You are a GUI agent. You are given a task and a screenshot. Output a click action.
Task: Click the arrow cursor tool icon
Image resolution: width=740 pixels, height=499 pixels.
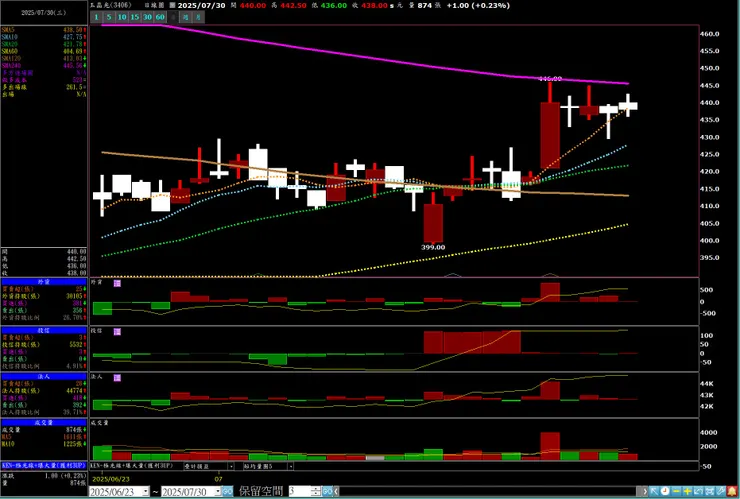(654, 491)
